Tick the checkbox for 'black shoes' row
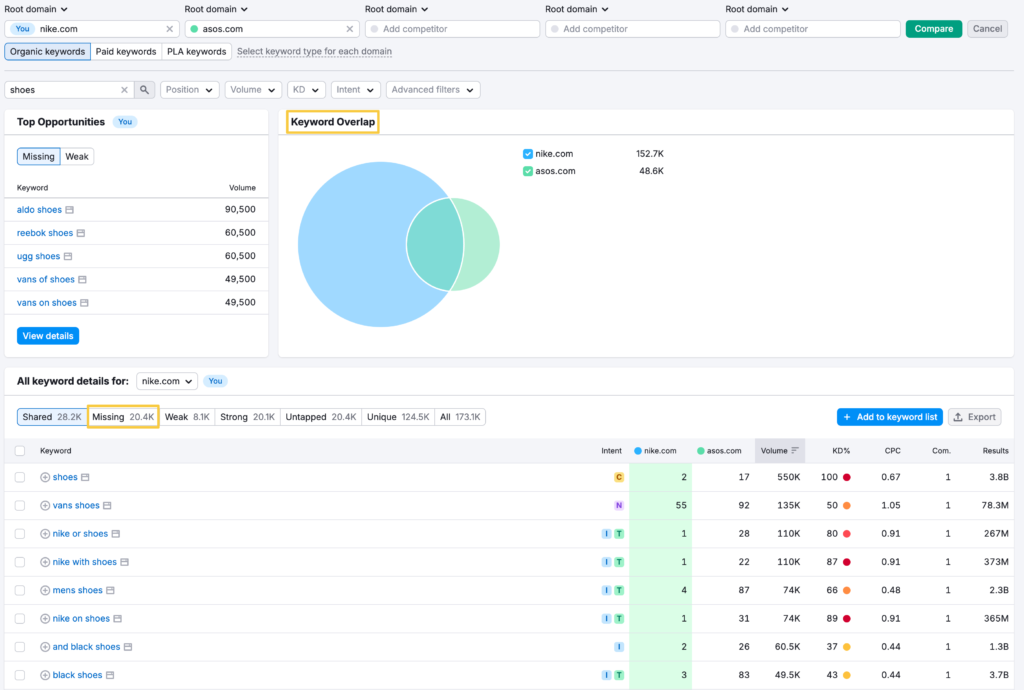1024x690 pixels. pyautogui.click(x=20, y=675)
